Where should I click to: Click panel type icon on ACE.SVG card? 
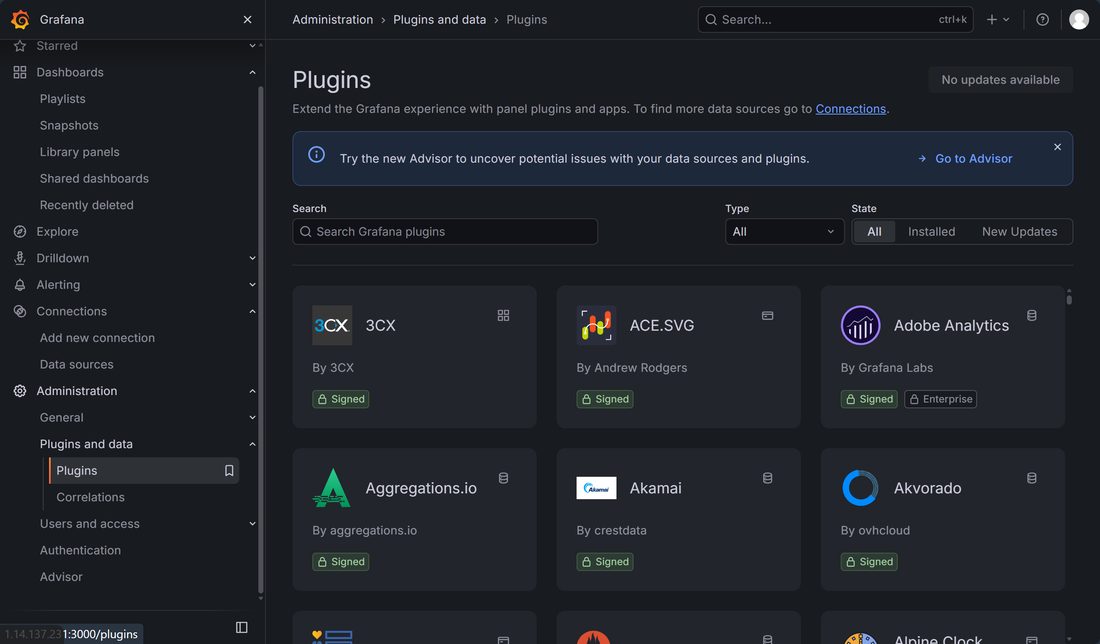coord(767,316)
